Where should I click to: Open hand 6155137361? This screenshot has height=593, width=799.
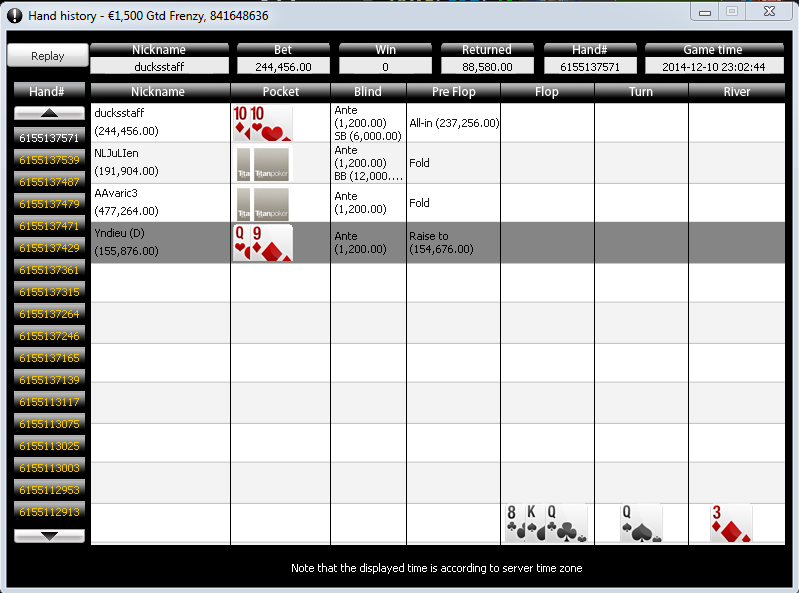click(49, 270)
